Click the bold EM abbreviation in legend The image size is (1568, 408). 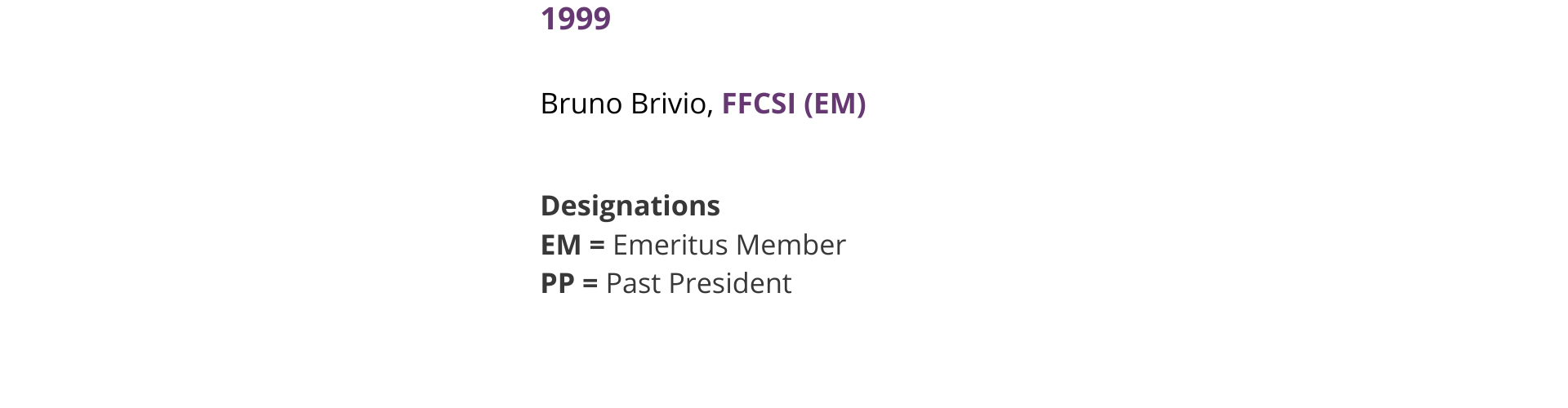click(560, 245)
